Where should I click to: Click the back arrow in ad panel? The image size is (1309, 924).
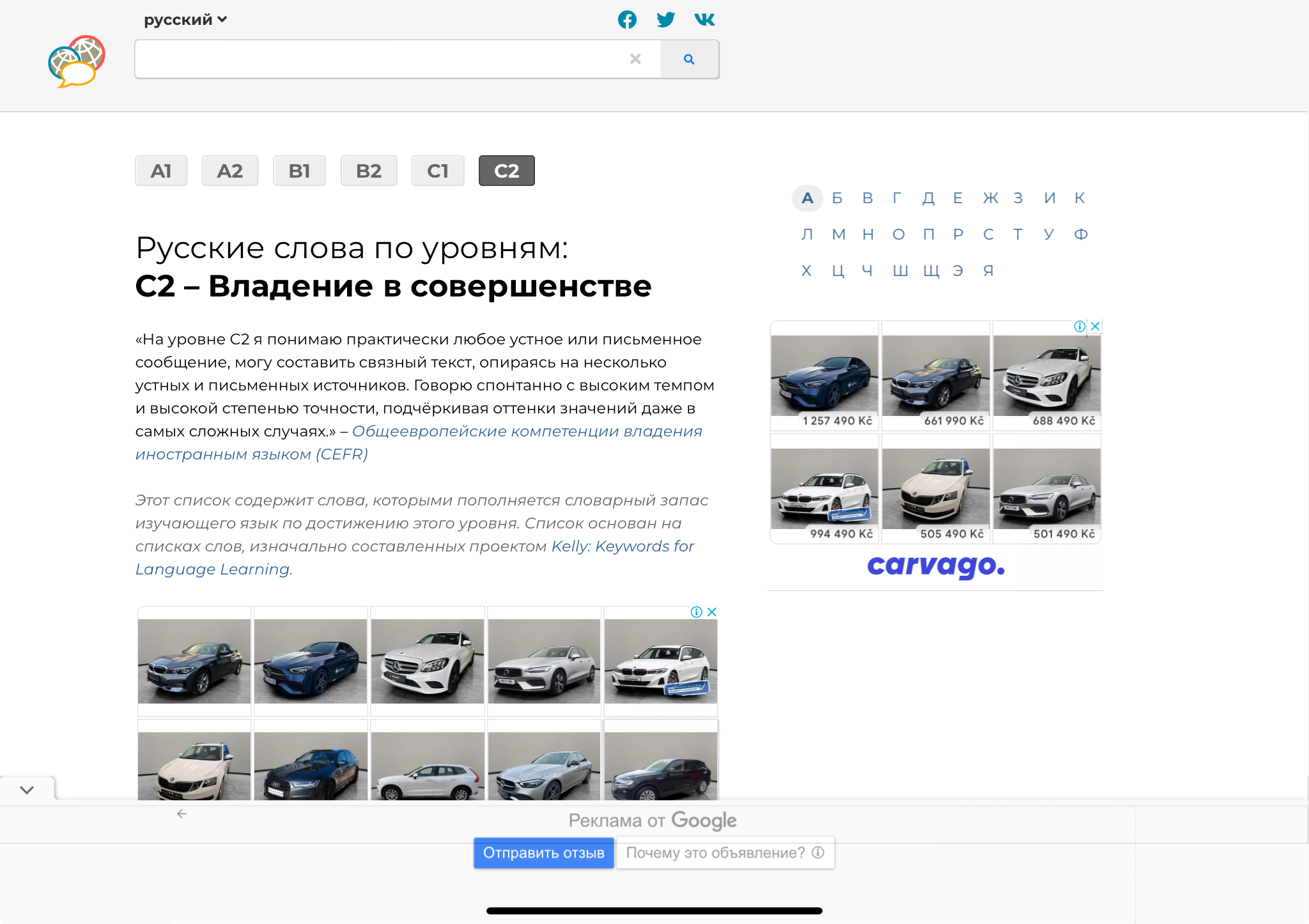(182, 813)
